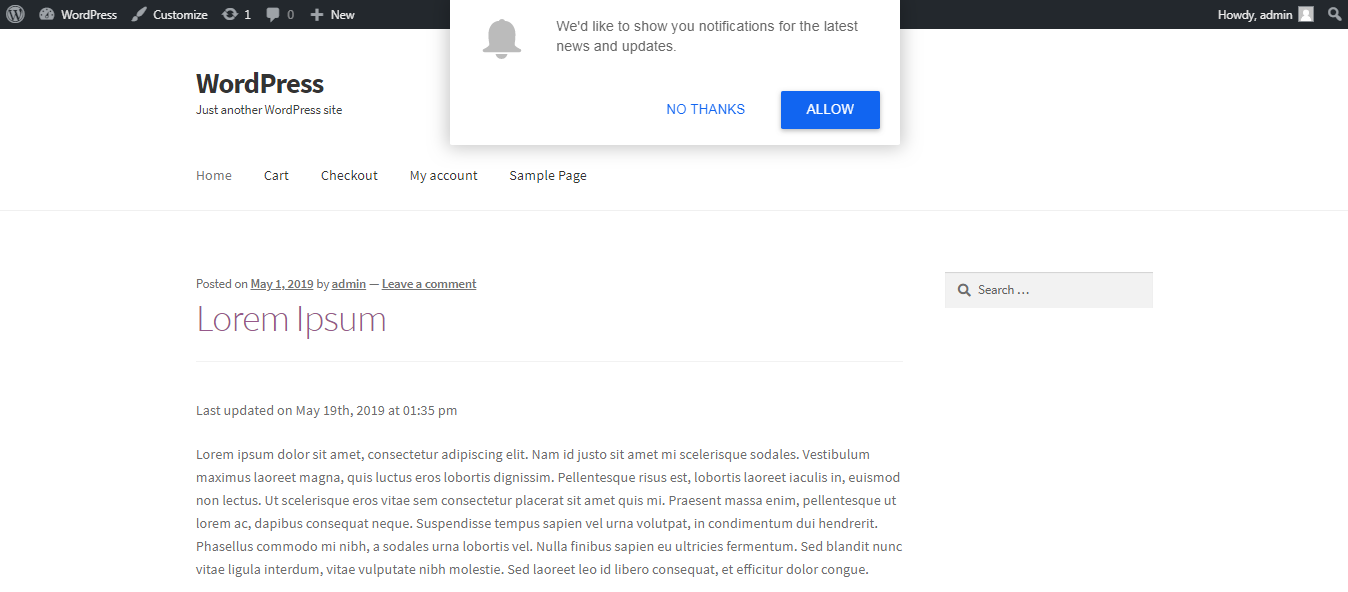Select My account in the navigation
Screen dimensions: 1348x592
[443, 175]
